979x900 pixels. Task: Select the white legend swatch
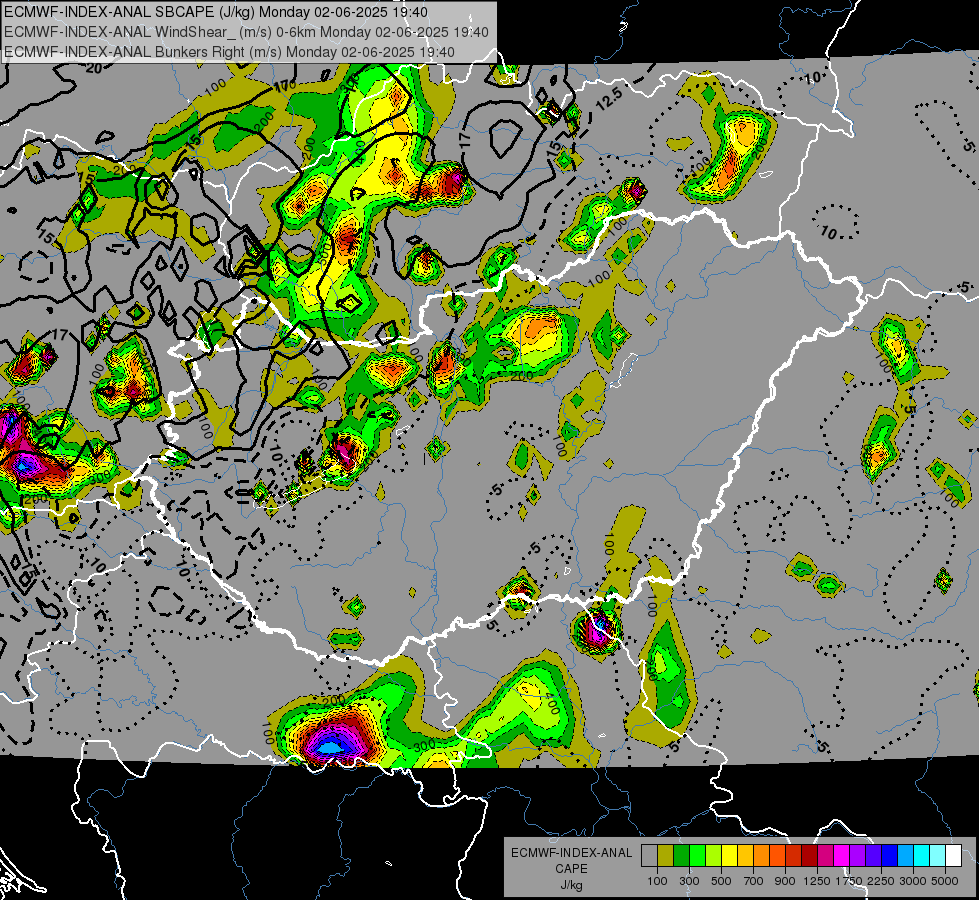point(953,855)
